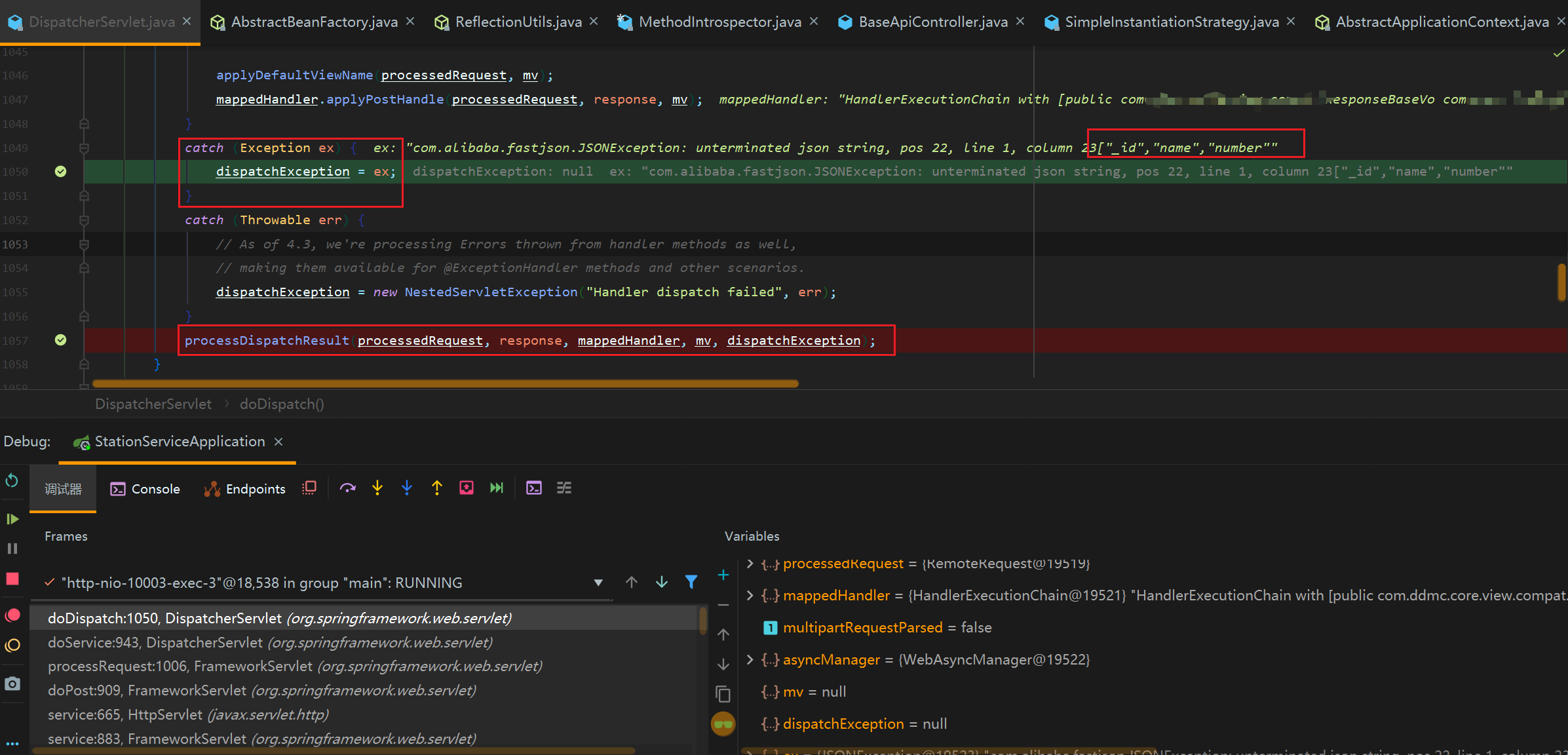
Task: Click the Step Into arrow icon
Action: coord(377,488)
